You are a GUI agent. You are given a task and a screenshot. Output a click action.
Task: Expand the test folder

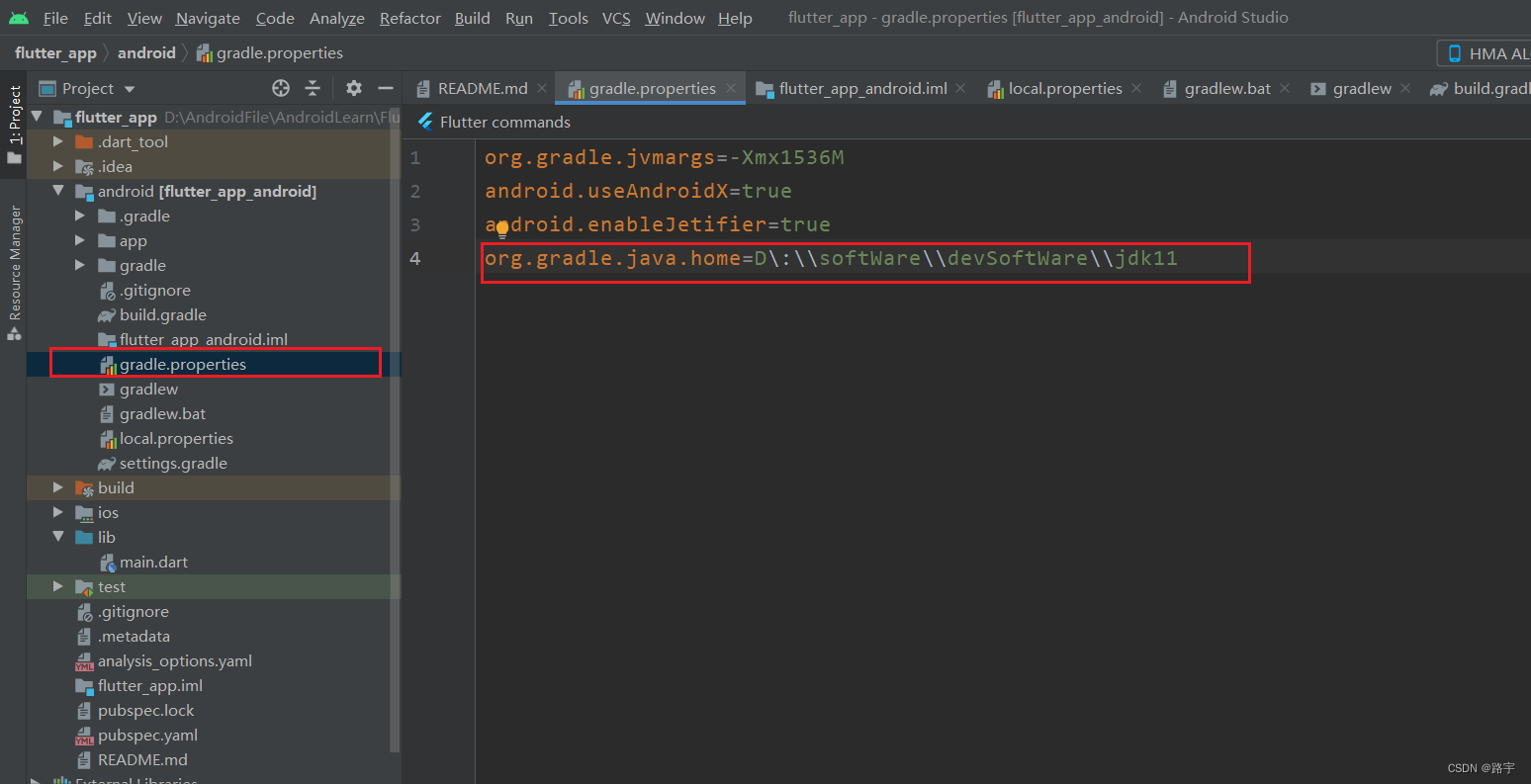click(58, 586)
